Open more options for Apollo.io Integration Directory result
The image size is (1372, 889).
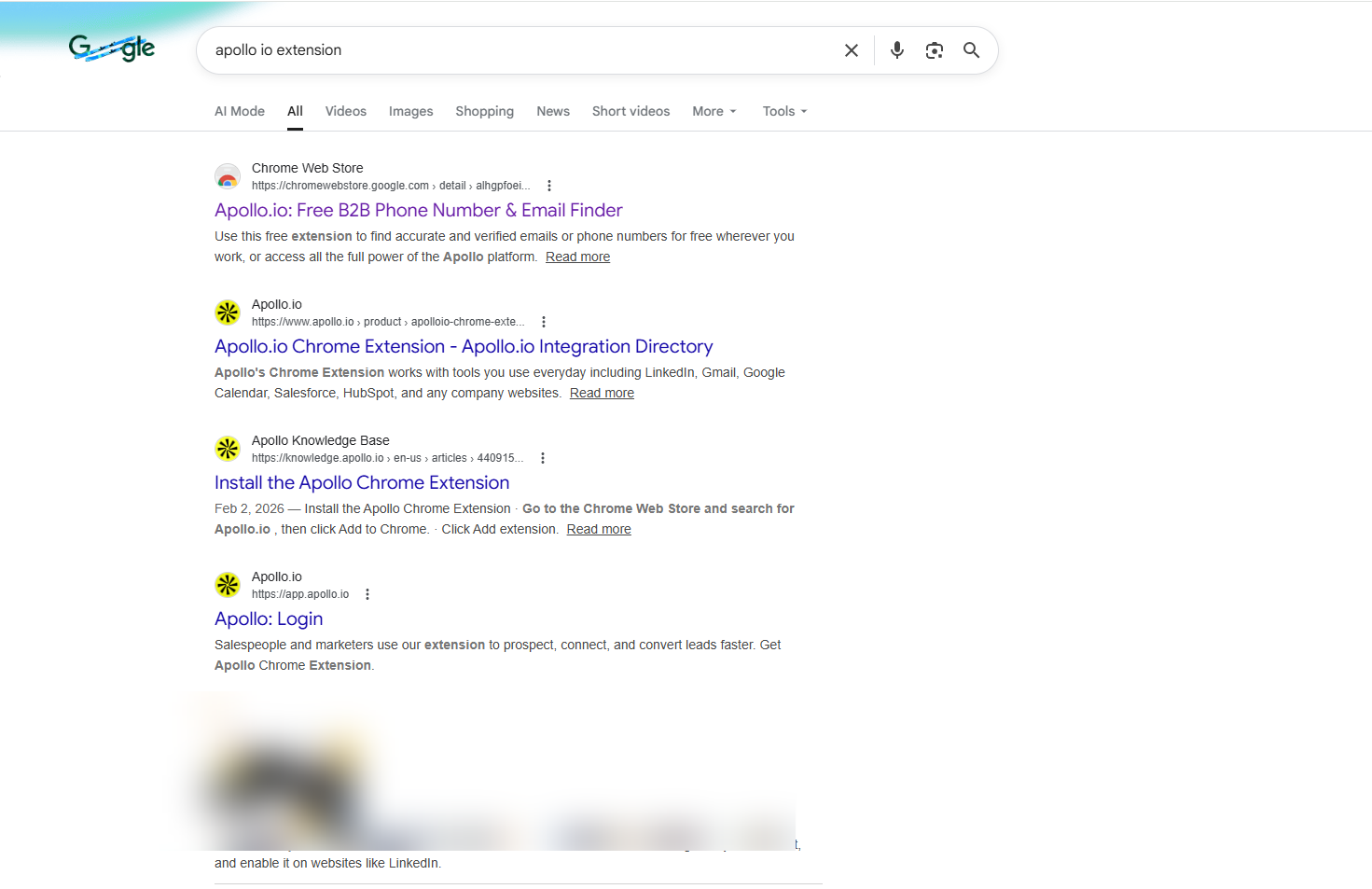(544, 322)
